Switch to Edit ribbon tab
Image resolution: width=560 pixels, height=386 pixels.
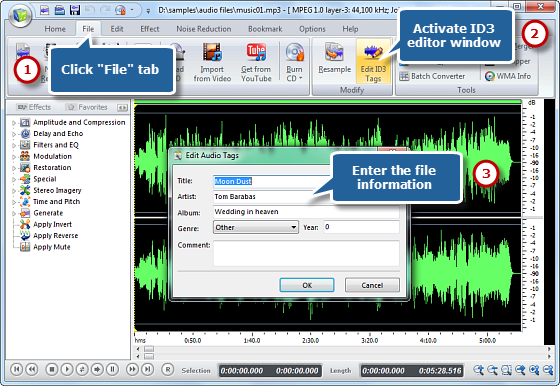click(117, 29)
